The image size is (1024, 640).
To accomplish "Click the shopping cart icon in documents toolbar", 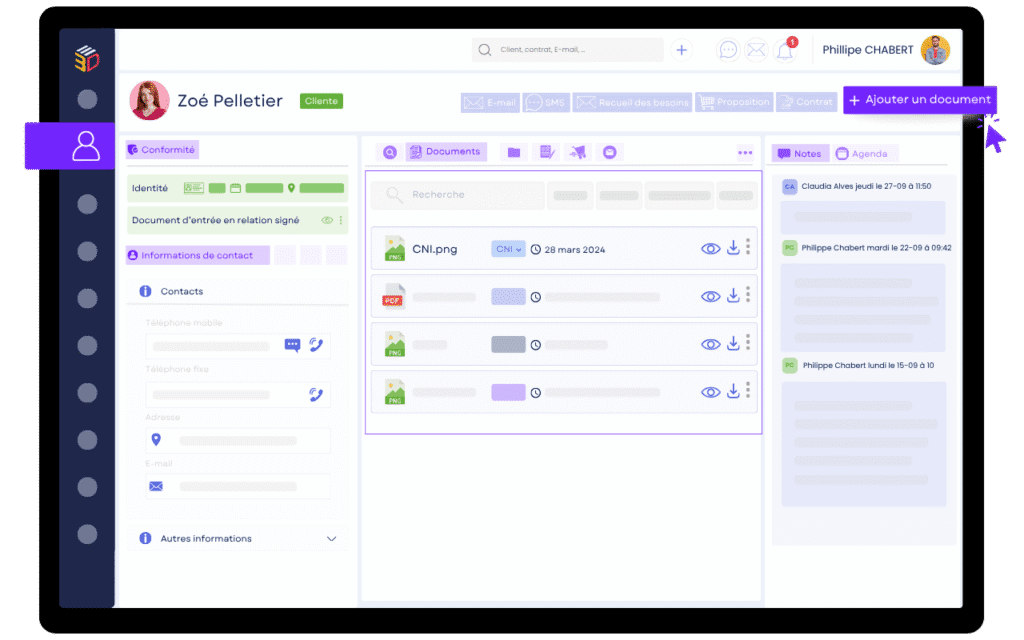I will [x=576, y=151].
